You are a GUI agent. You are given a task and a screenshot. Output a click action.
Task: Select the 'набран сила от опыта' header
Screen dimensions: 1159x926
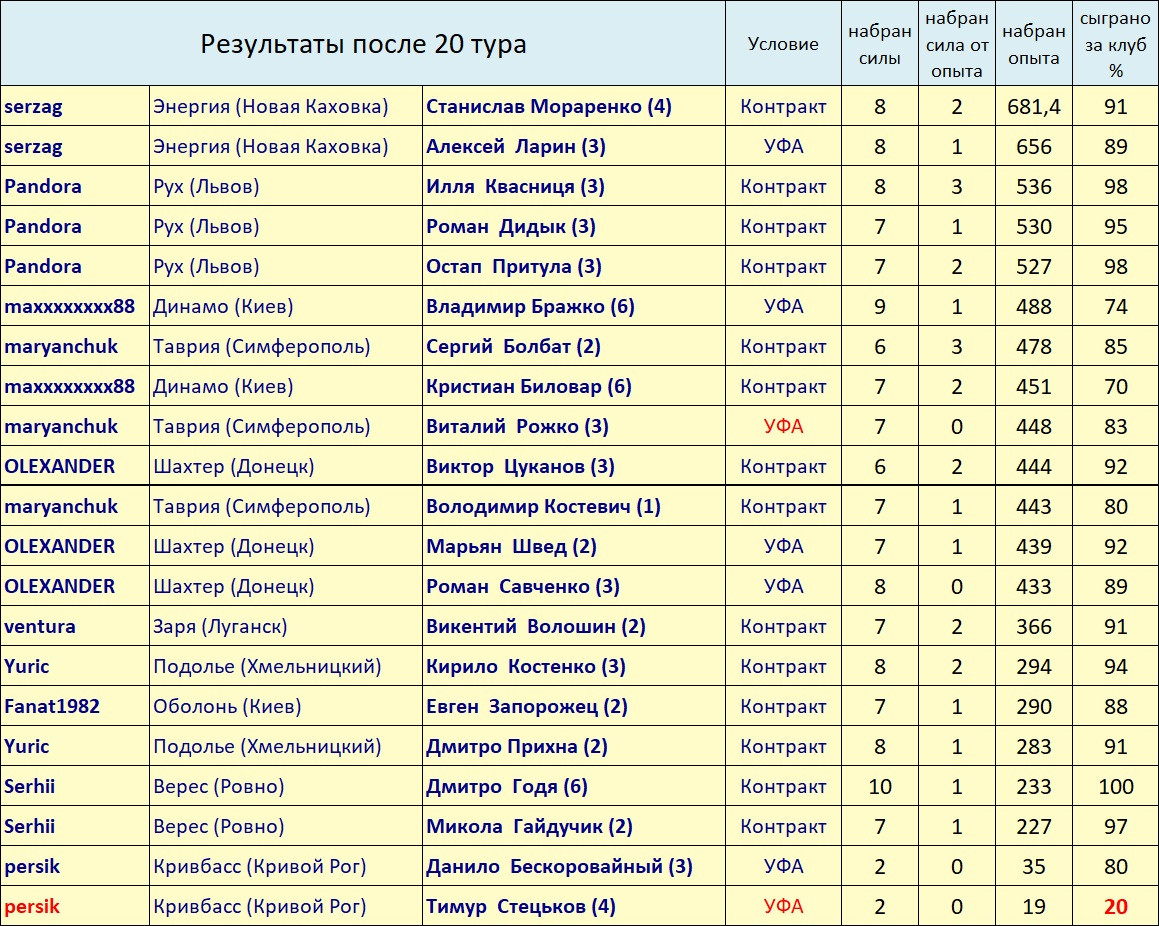tap(956, 44)
